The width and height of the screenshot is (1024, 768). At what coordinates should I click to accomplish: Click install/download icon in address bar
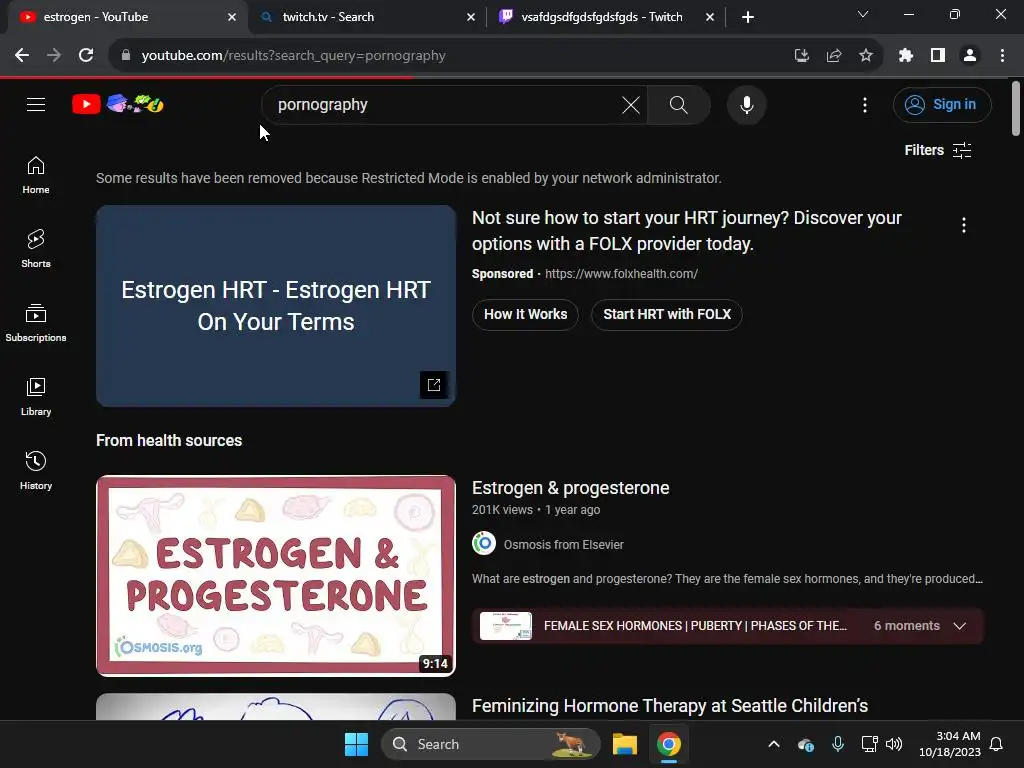click(801, 56)
